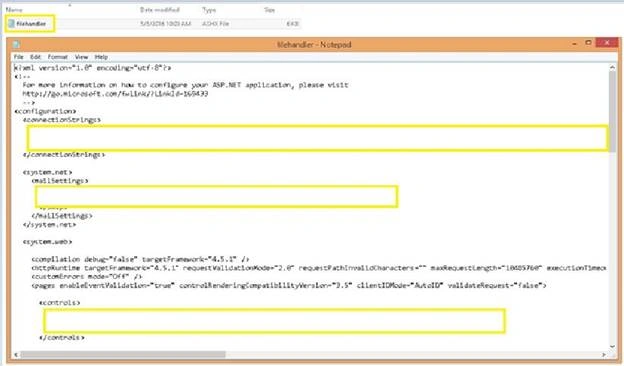Click the opening <system.net> tag

(x=47, y=172)
